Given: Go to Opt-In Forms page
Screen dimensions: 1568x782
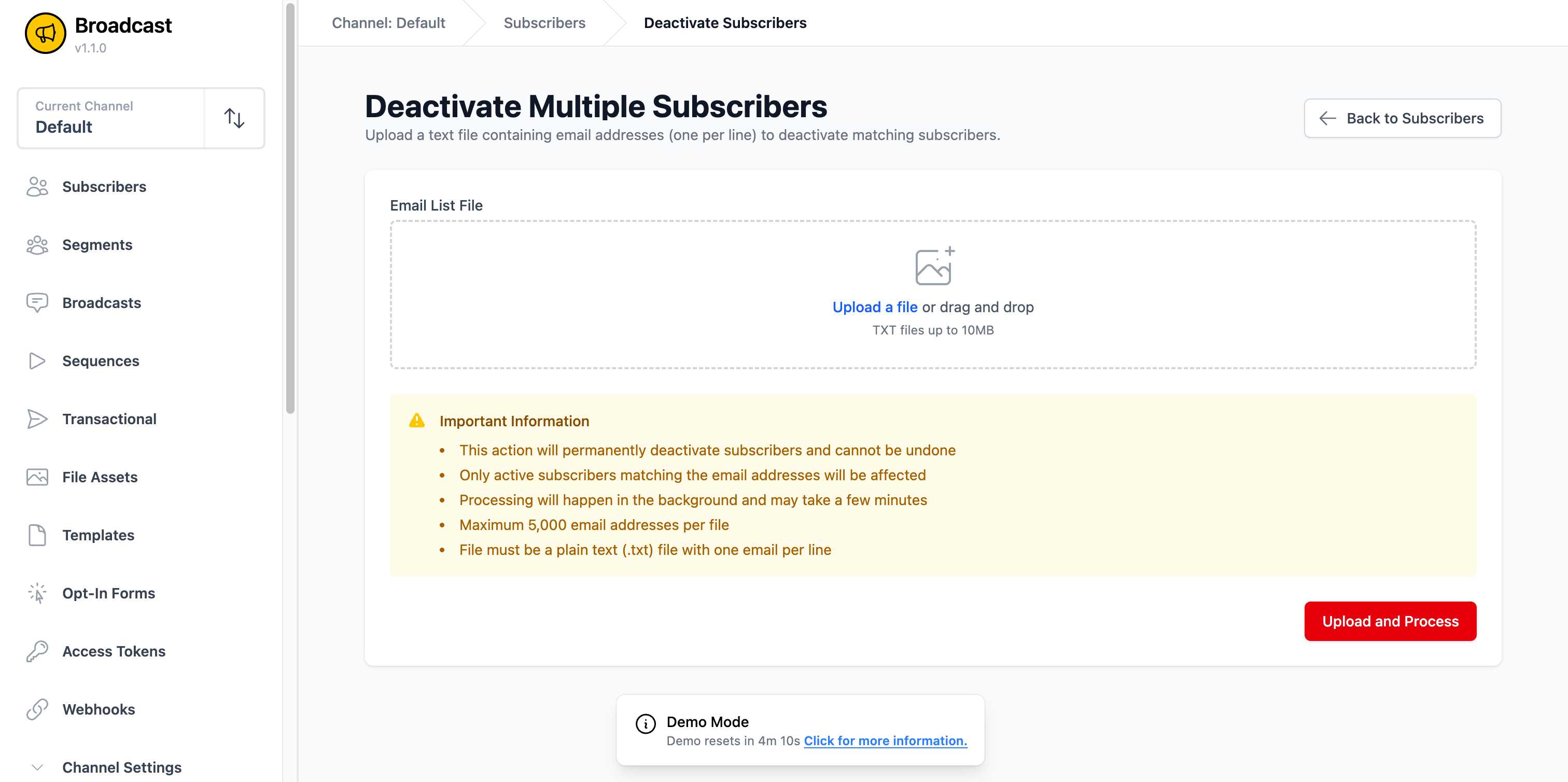Looking at the screenshot, I should tap(109, 593).
